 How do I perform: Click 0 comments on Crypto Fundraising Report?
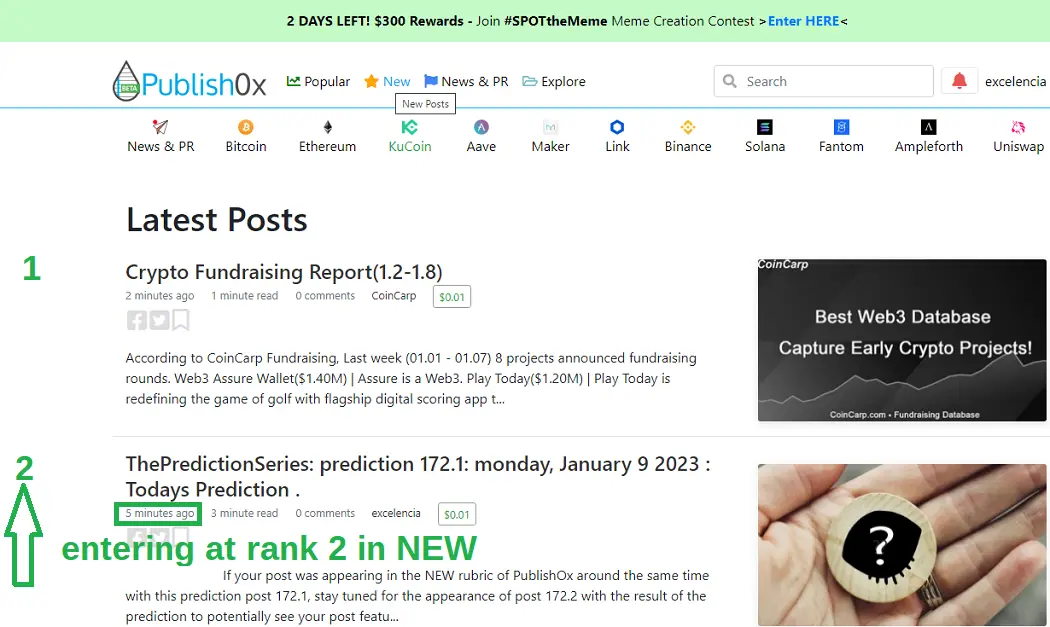click(325, 295)
